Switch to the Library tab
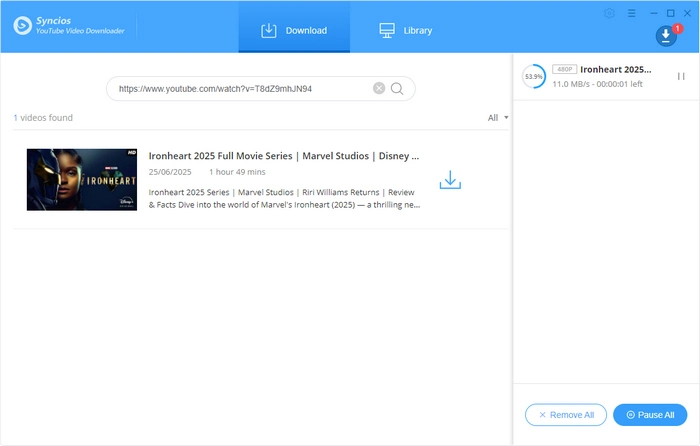Screen dimensions: 700x446 point(405,30)
